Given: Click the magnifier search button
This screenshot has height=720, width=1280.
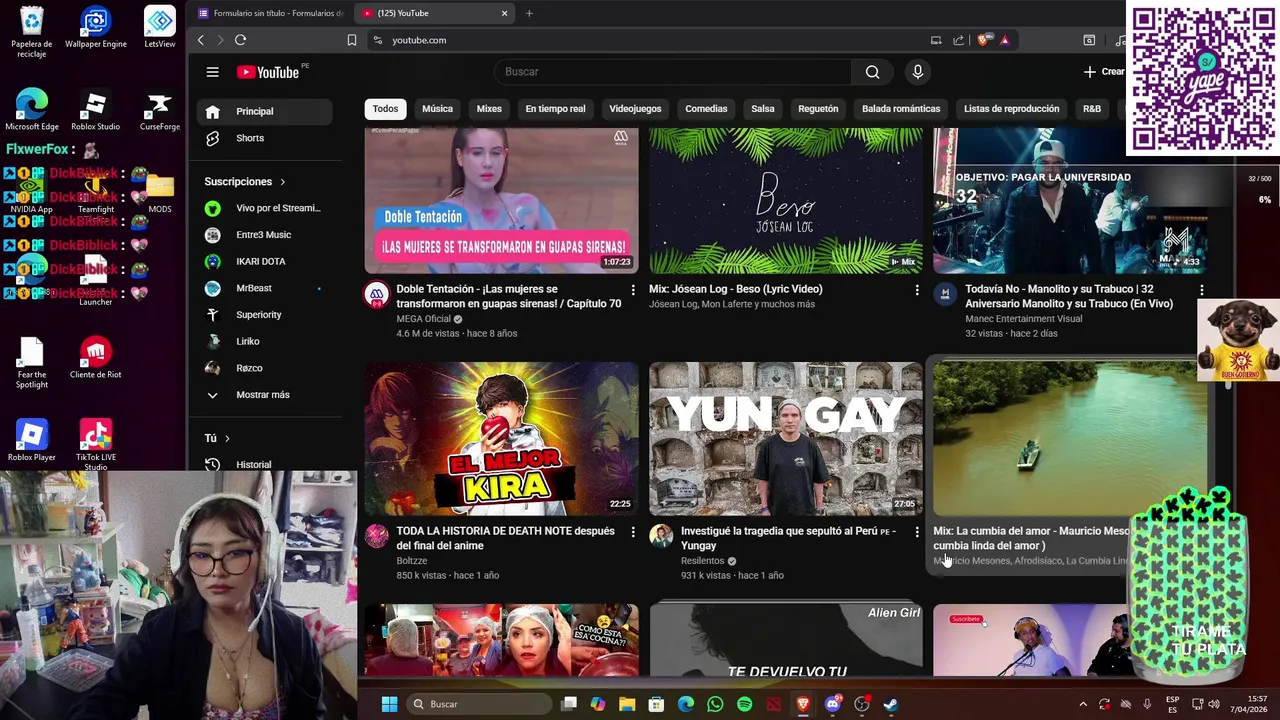Looking at the screenshot, I should [x=872, y=72].
